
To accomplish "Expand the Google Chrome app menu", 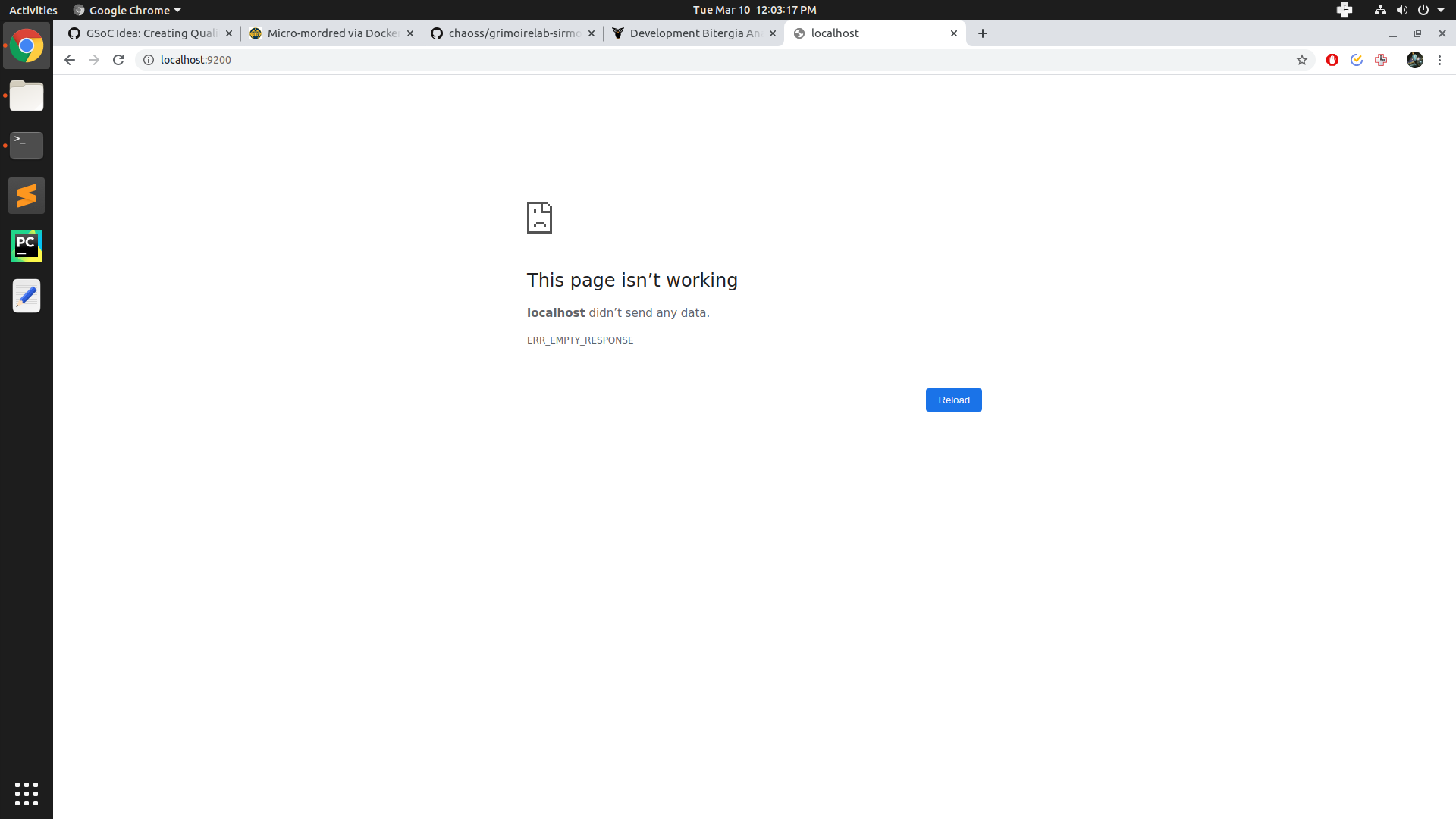I will tap(127, 10).
